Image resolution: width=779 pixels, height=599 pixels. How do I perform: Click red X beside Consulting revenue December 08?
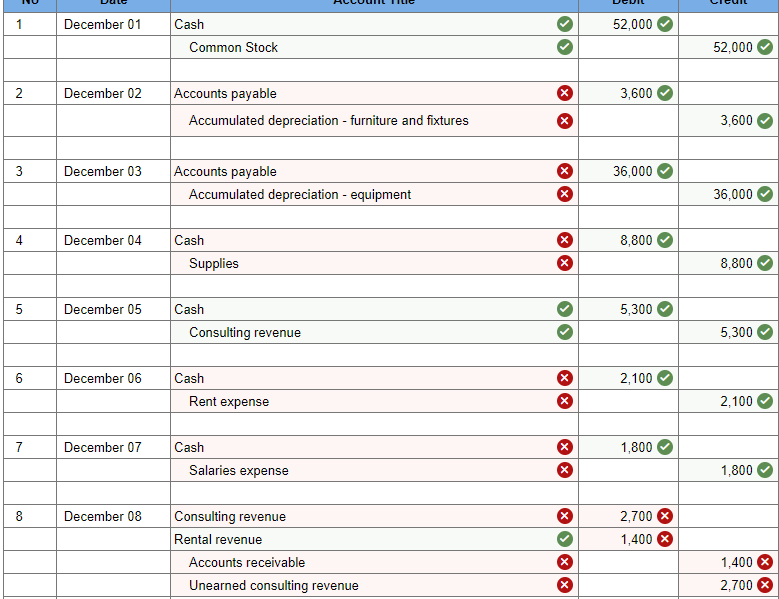pos(564,516)
